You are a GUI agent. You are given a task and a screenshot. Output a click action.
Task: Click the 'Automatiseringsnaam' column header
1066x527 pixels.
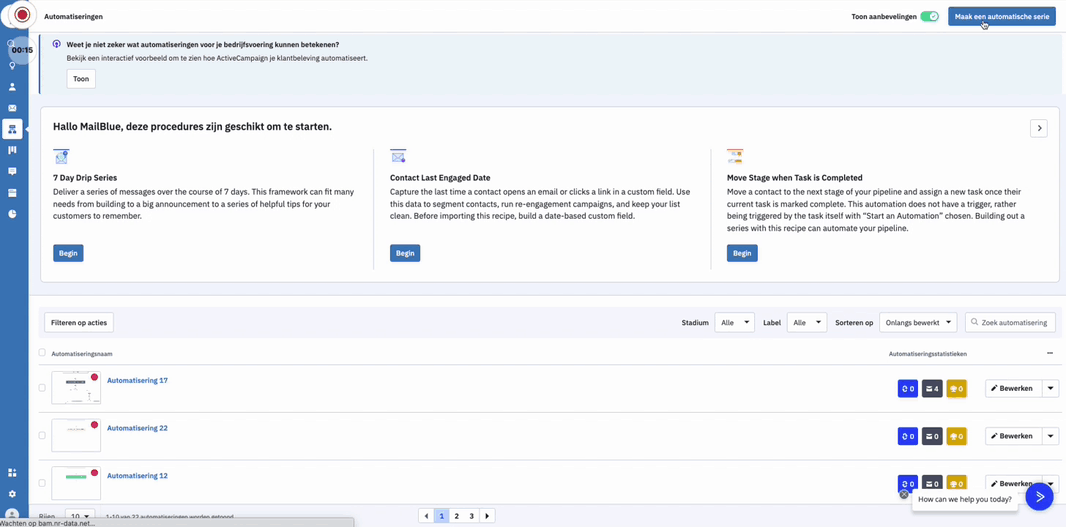click(x=82, y=354)
